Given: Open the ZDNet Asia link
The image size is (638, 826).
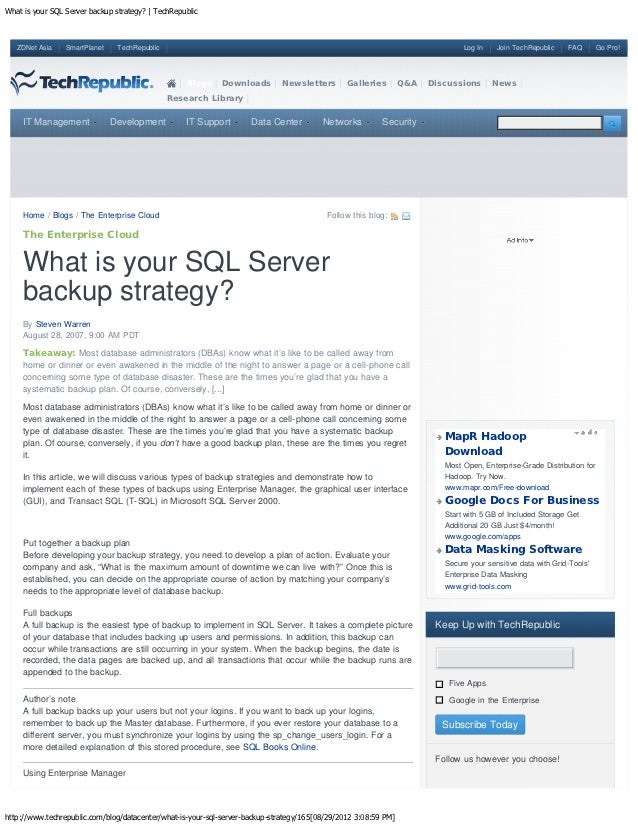Looking at the screenshot, I should pos(34,47).
